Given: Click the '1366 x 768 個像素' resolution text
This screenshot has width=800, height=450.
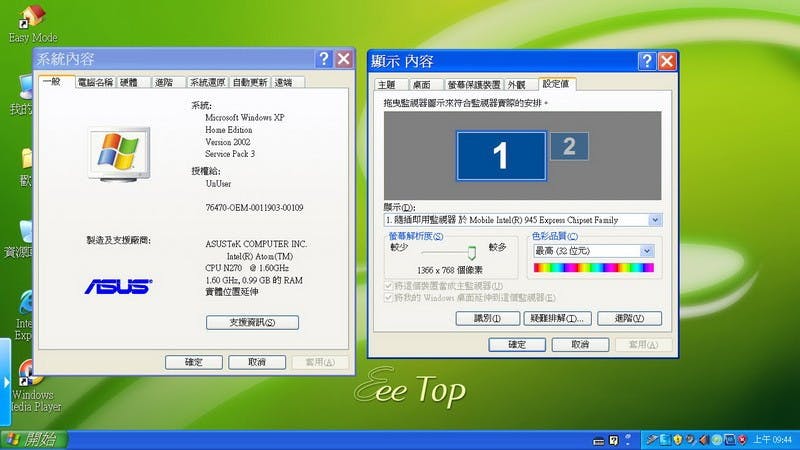Looking at the screenshot, I should click(449, 270).
